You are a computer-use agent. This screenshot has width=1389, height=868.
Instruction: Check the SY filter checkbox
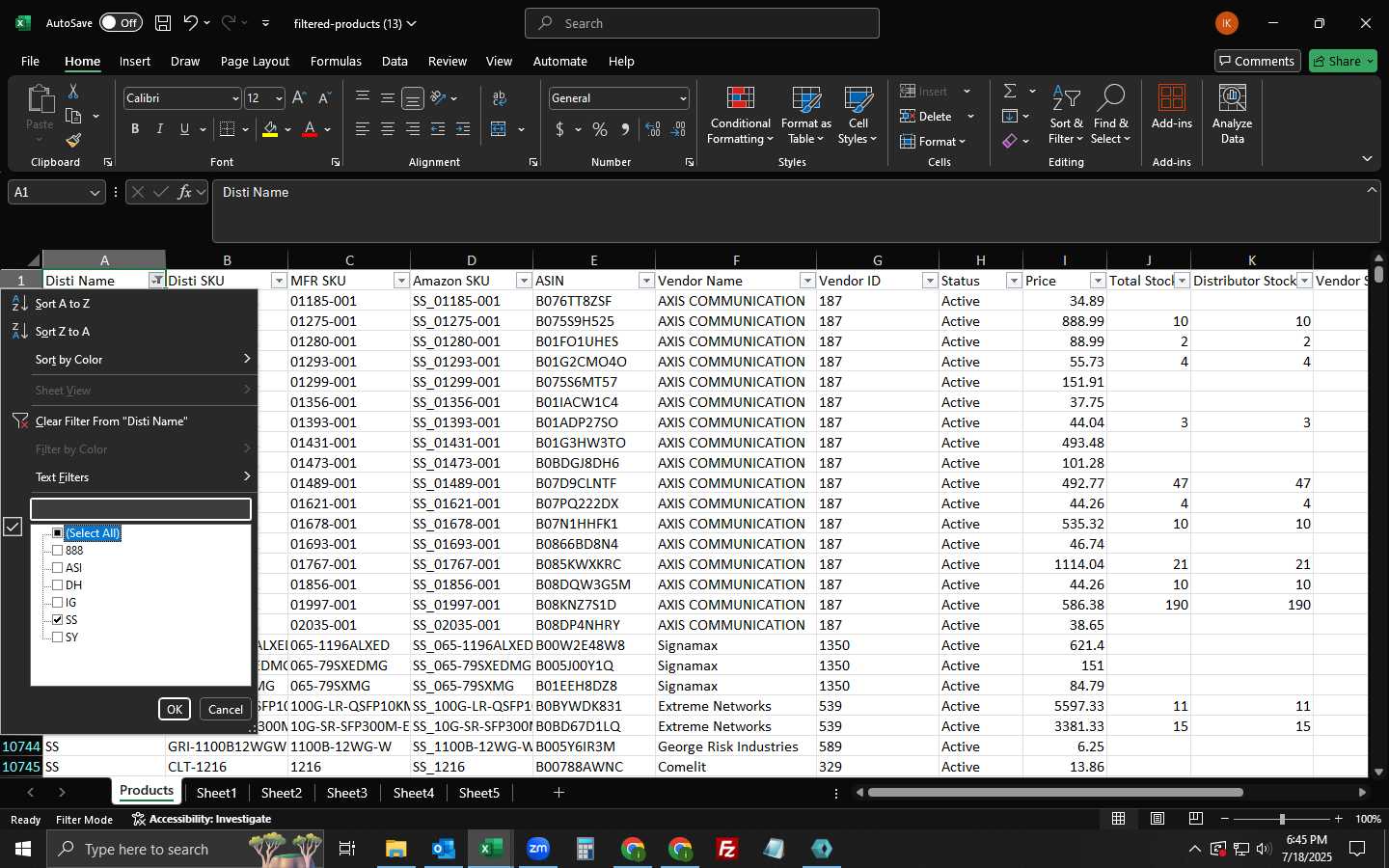point(58,637)
